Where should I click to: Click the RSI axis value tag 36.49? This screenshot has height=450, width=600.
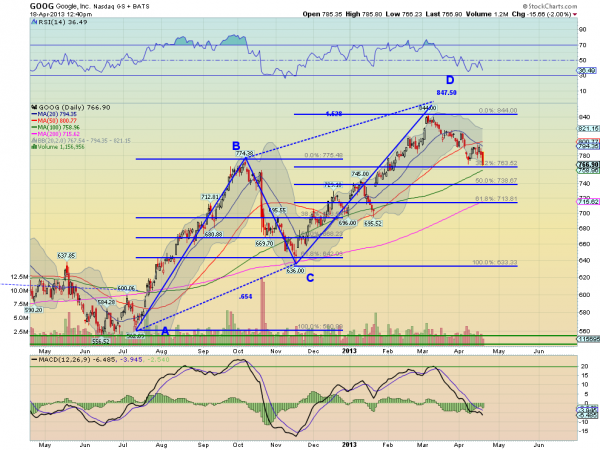pyautogui.click(x=586, y=70)
